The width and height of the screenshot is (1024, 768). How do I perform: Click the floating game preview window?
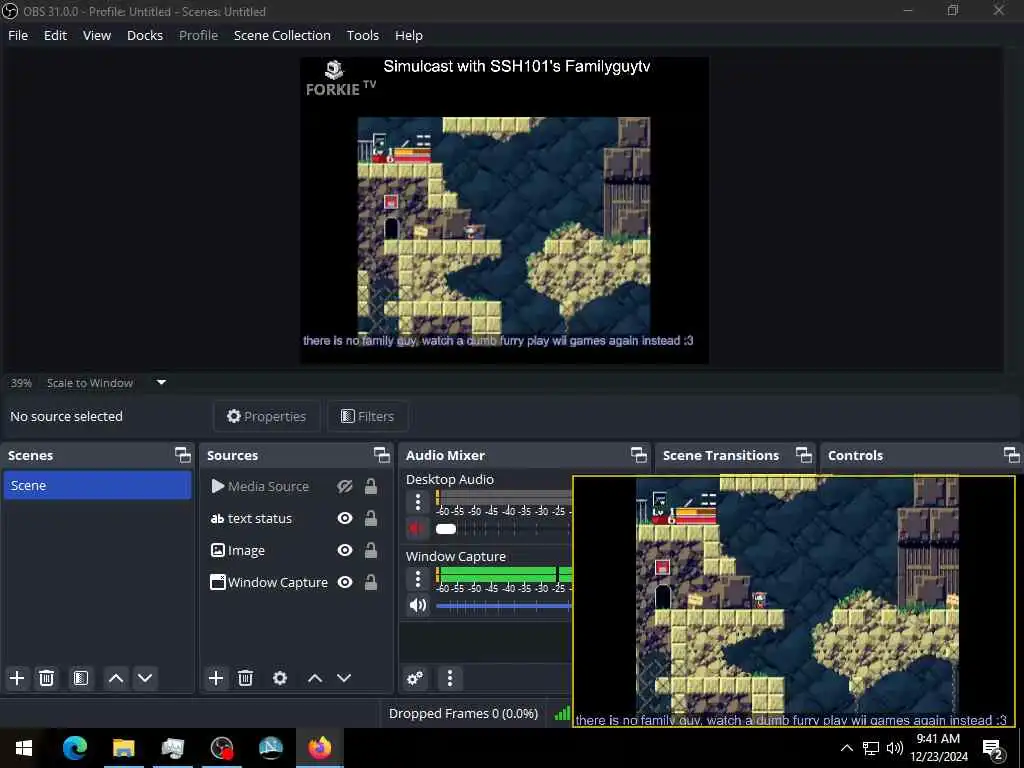pos(793,601)
